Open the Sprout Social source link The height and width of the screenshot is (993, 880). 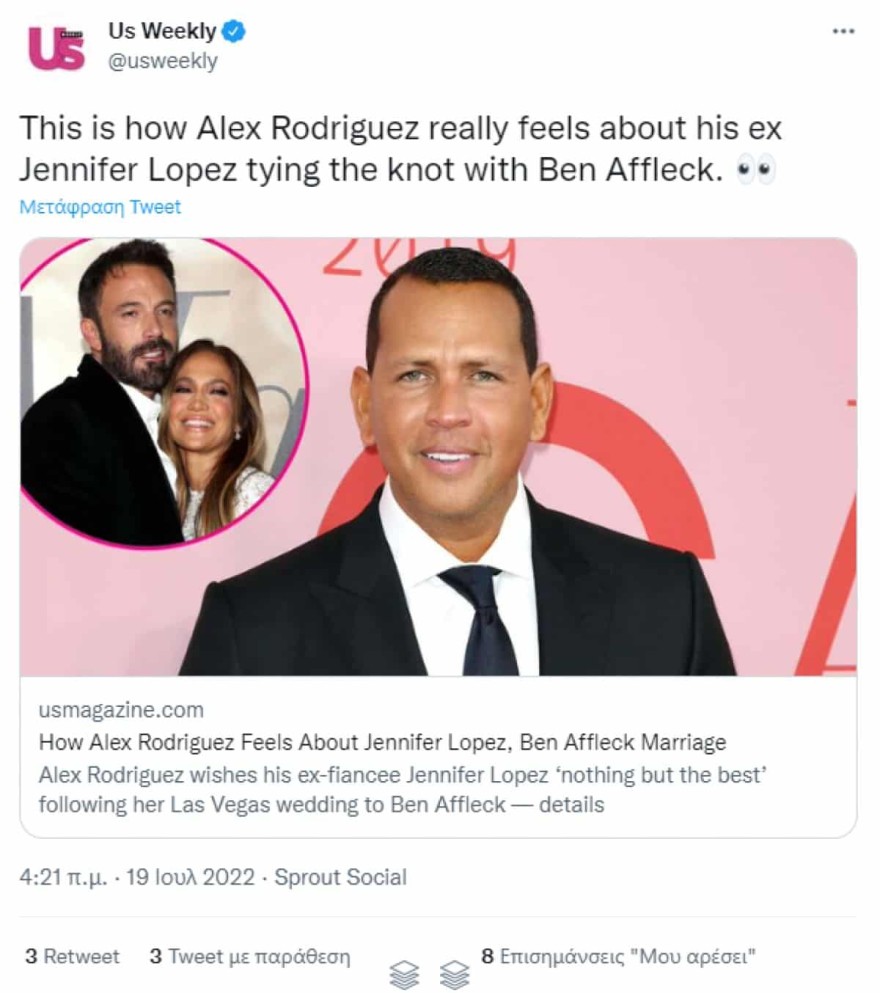[340, 877]
